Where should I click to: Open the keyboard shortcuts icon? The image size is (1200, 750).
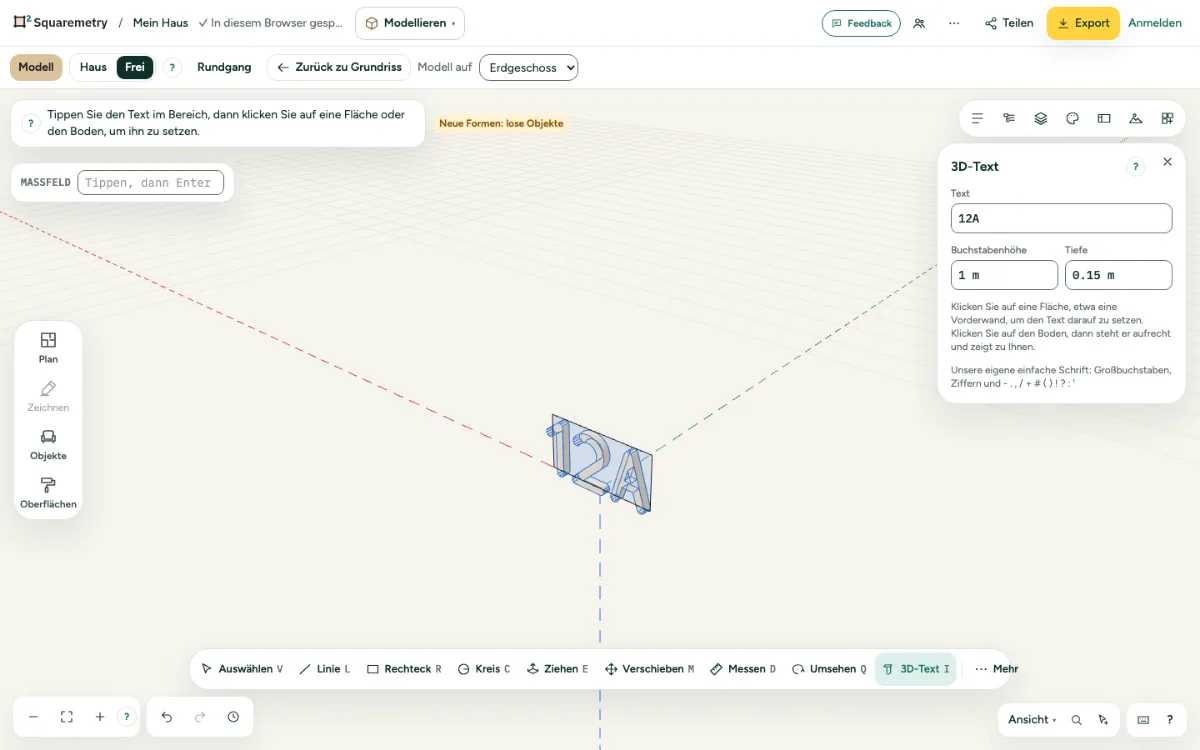click(x=1143, y=720)
